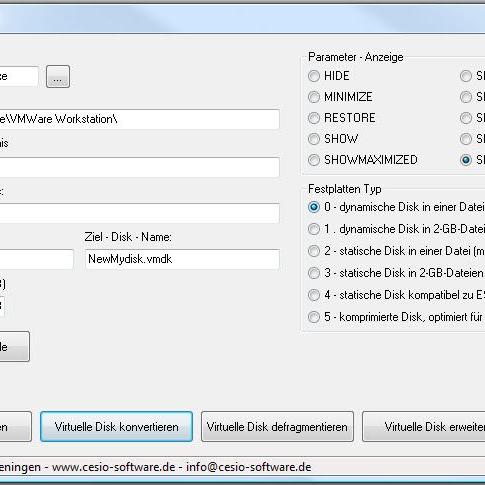This screenshot has width=485, height=485.
Task: Select the checked radio at right of SHOWMAXIMIZED
Action: point(466,160)
